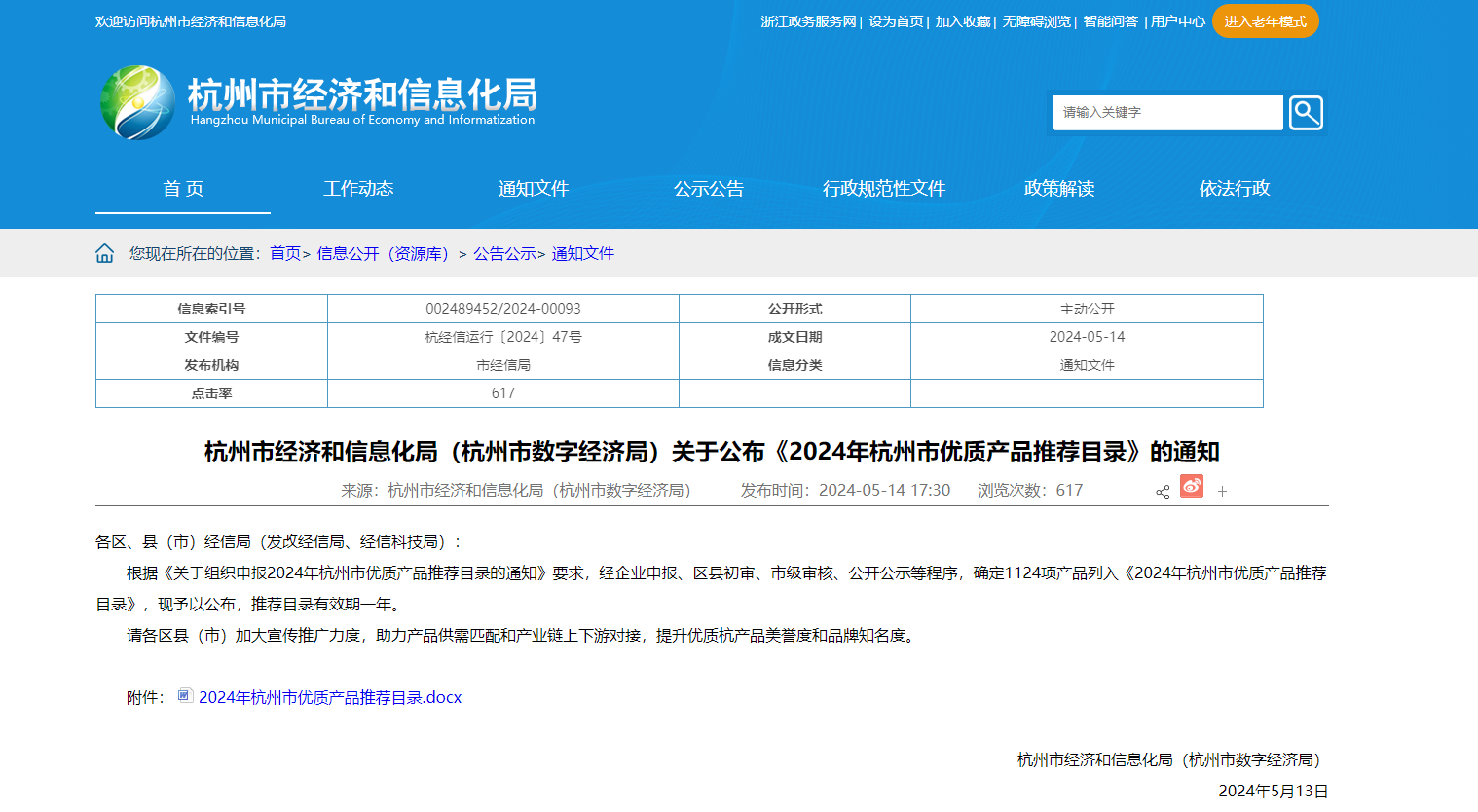This screenshot has height=812, width=1478.
Task: Click the welcome text 欢迎访问杭州市经济和信息化局
Action: (191, 21)
